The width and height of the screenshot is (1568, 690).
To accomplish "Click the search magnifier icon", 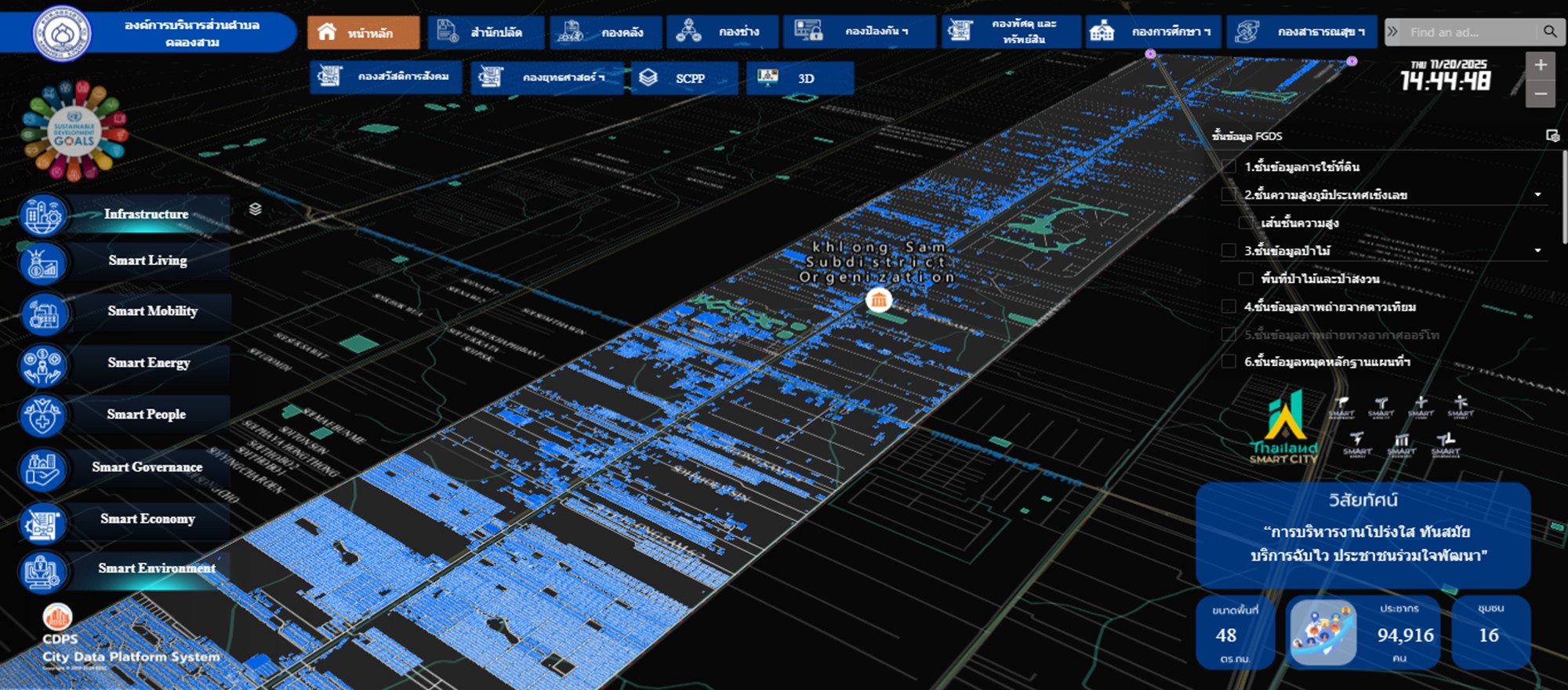I will click(1549, 31).
